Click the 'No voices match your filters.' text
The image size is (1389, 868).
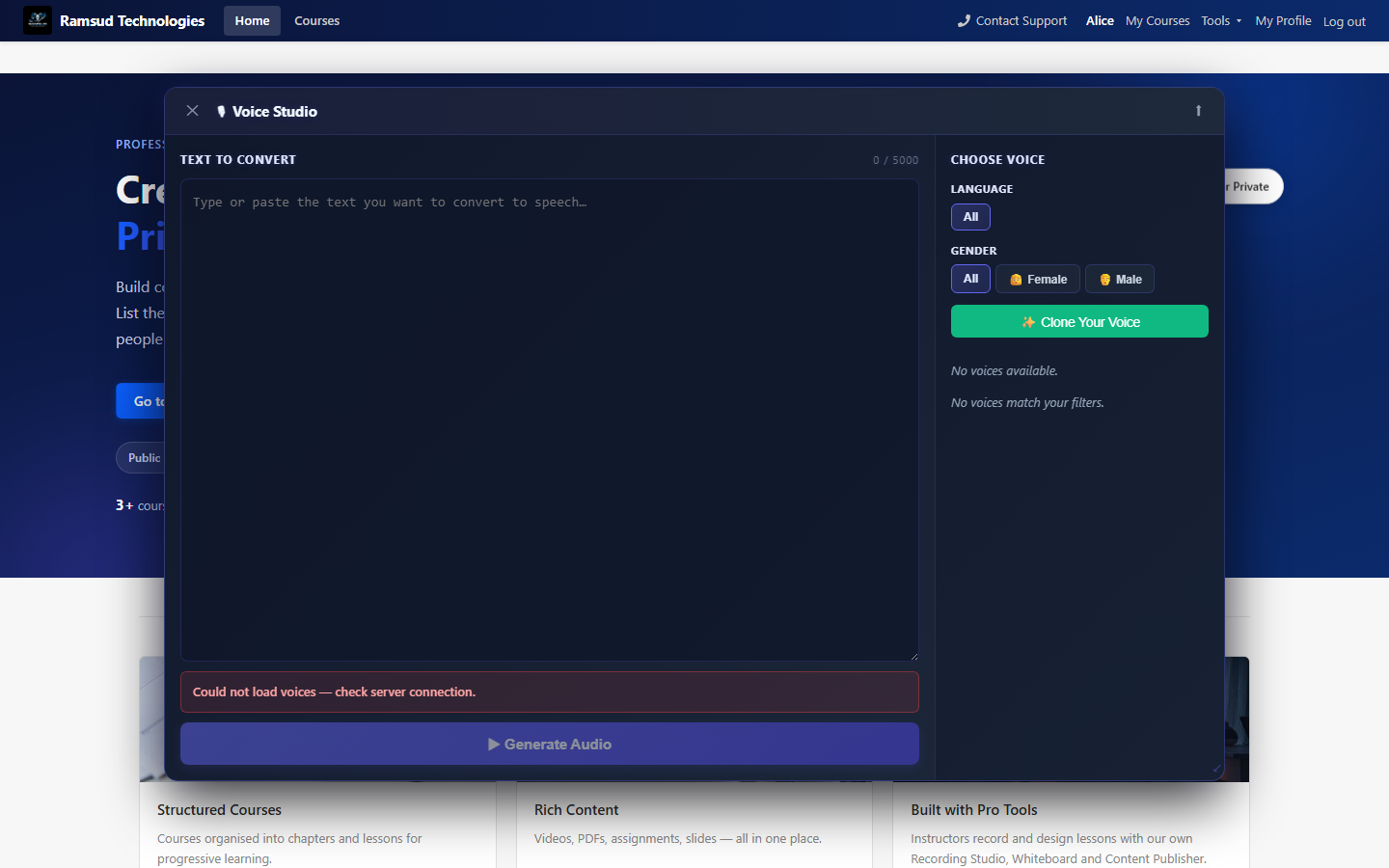coord(1027,402)
